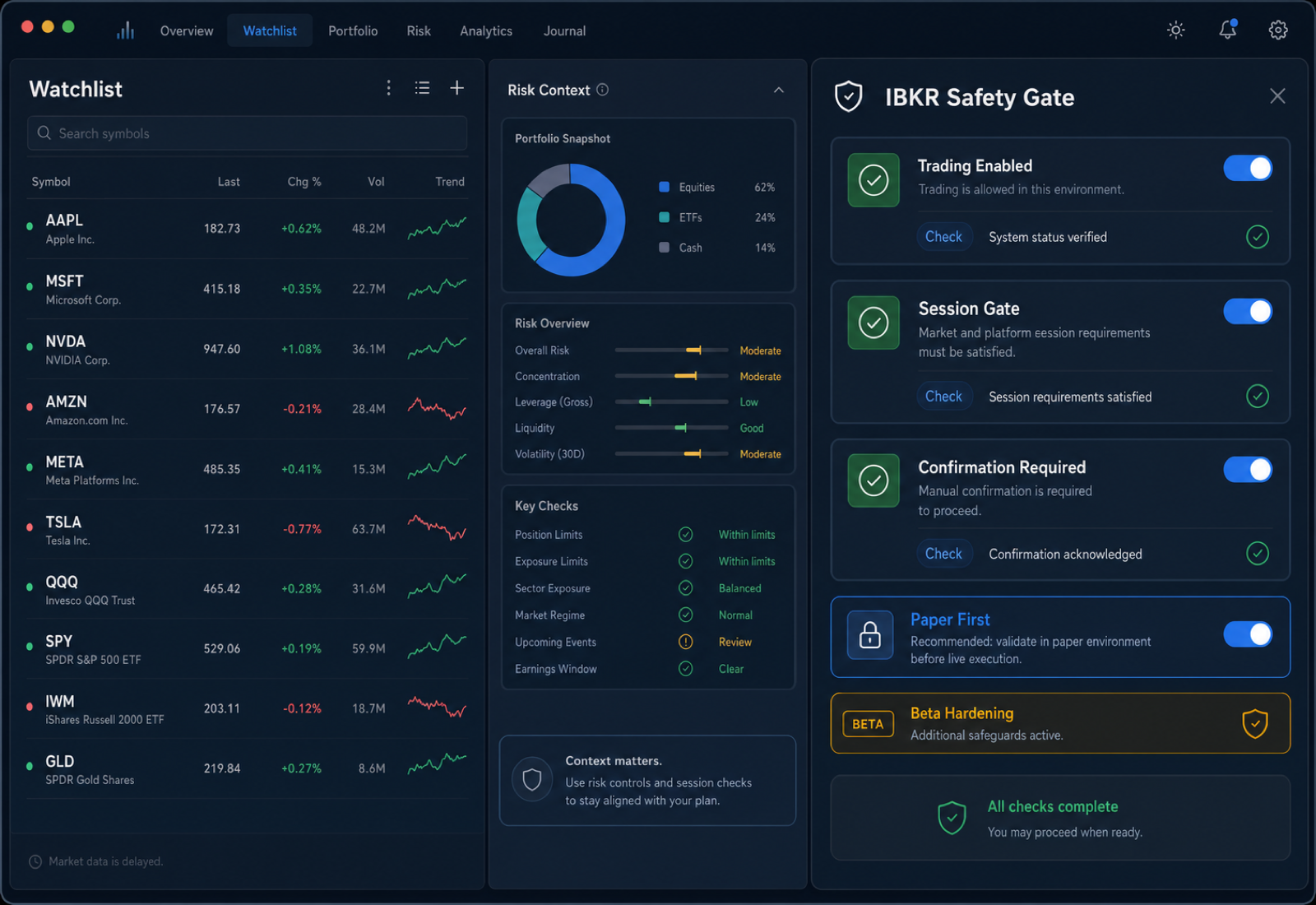Click the ETFs teal legend swatch
This screenshot has height=905, width=1316.
pos(664,217)
